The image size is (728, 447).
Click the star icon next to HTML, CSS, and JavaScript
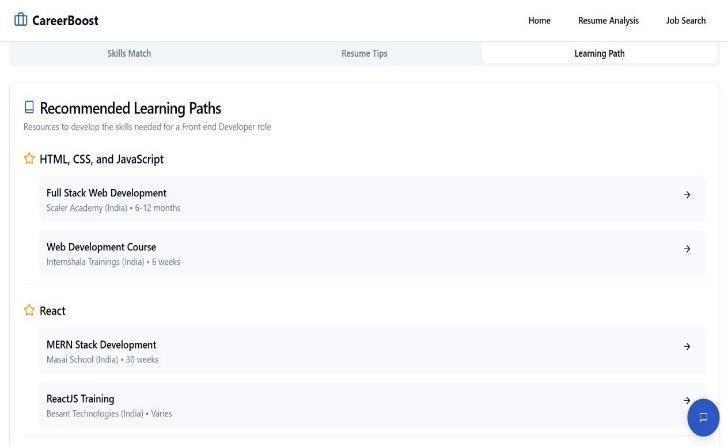[x=29, y=159]
